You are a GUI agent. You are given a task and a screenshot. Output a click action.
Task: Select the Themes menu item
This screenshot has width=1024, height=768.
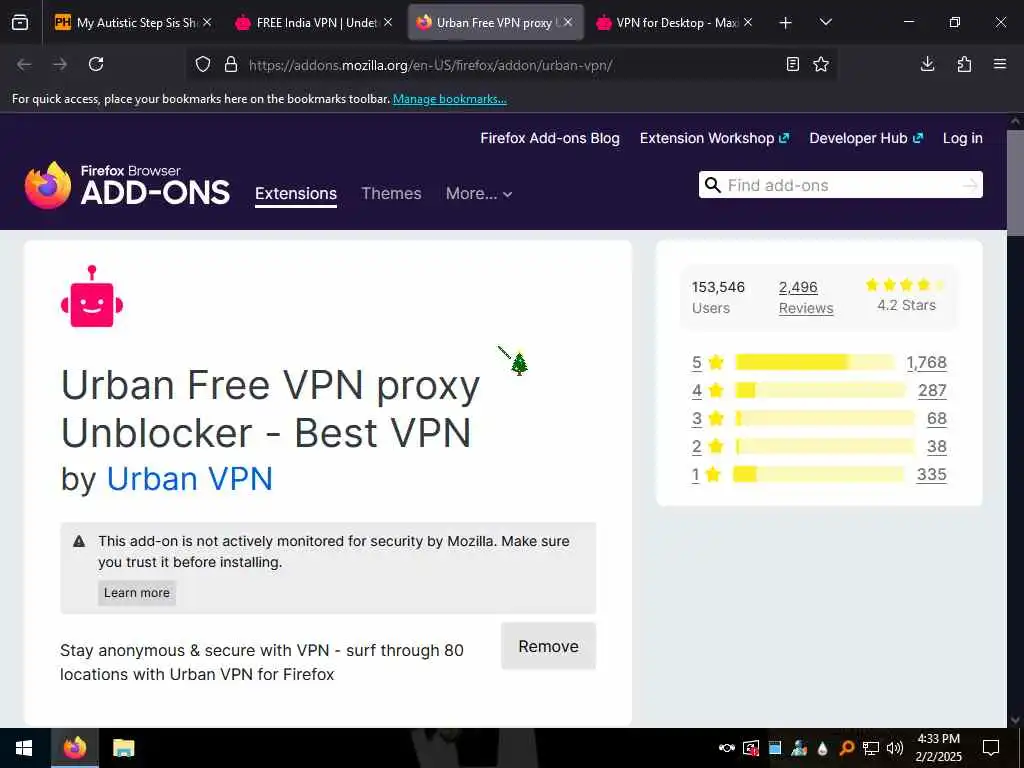[x=391, y=193]
